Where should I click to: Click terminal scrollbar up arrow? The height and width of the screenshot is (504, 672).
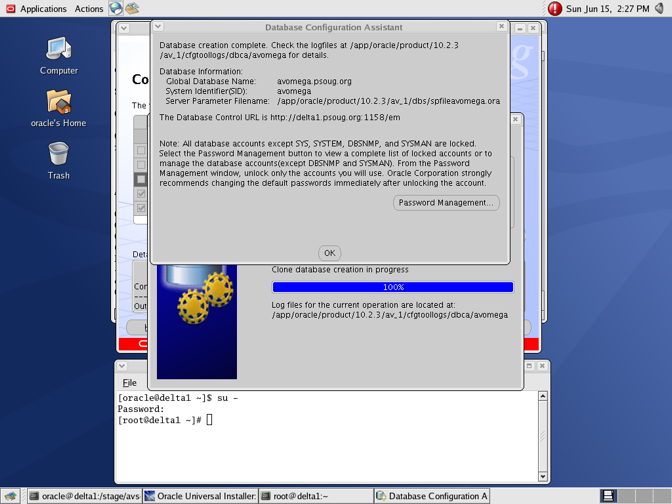pyautogui.click(x=543, y=396)
